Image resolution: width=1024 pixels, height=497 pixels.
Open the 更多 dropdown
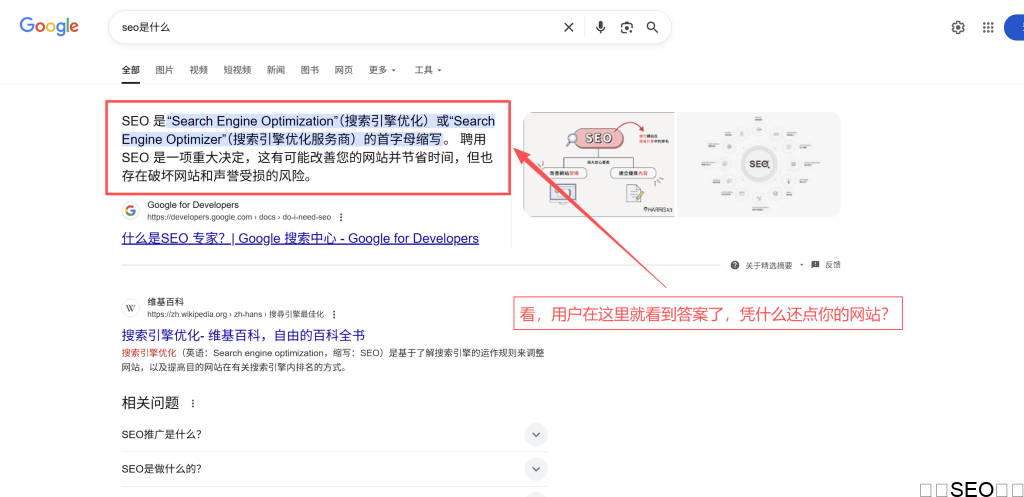(382, 70)
